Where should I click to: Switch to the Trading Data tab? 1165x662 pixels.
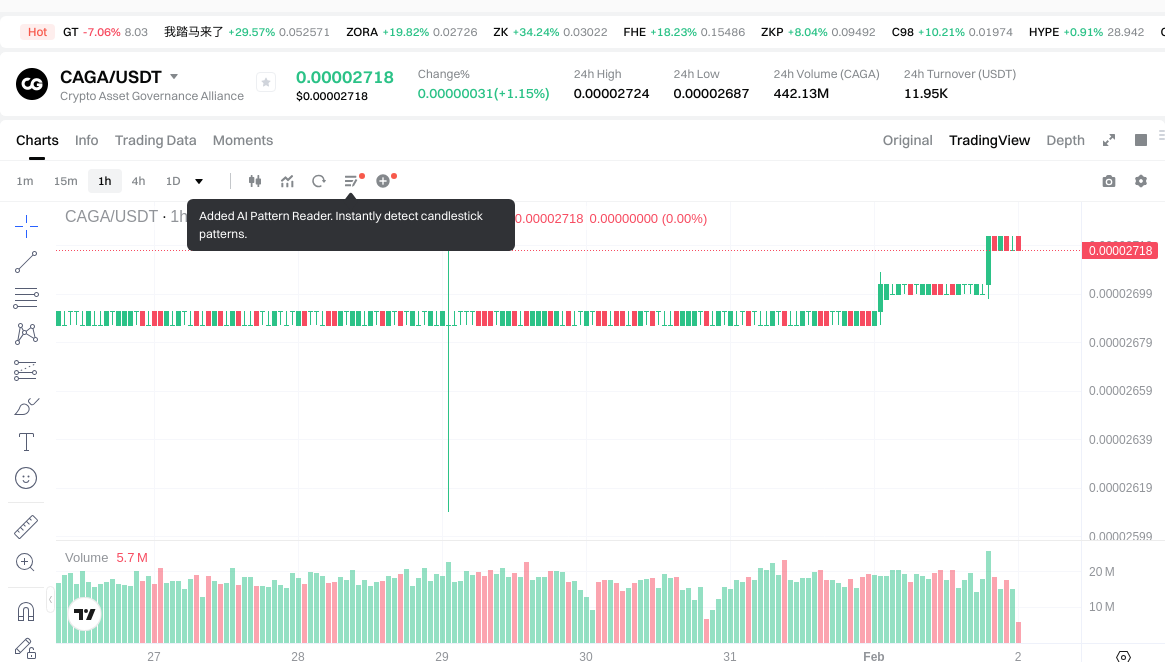click(155, 140)
